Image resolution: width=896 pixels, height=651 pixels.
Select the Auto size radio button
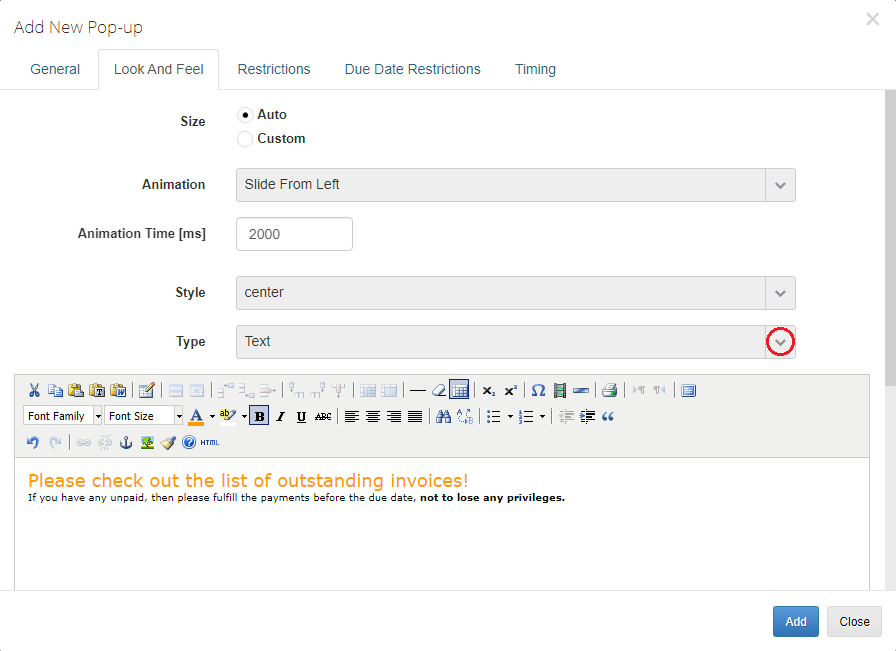click(245, 115)
